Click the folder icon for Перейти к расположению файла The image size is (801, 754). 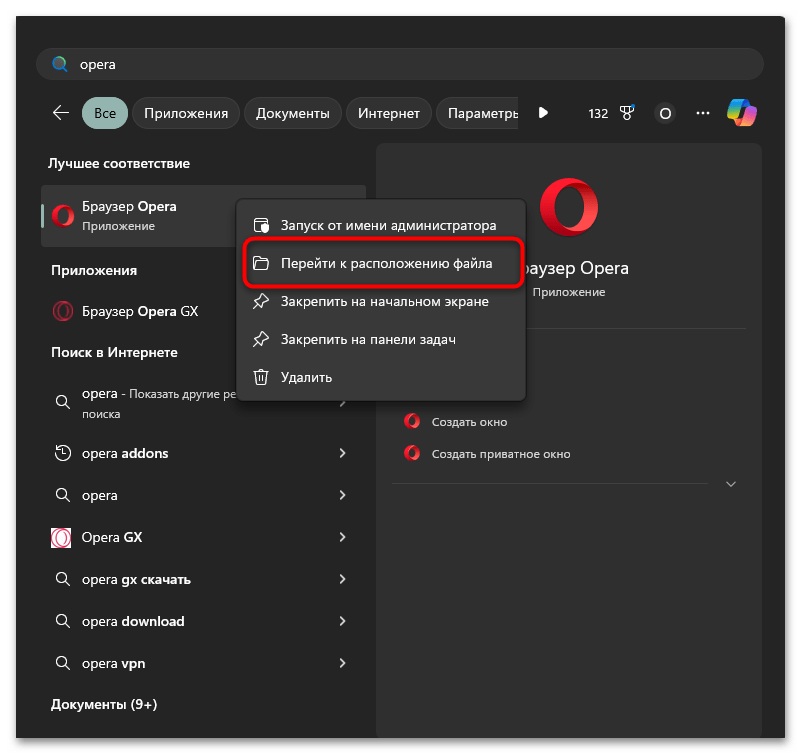click(261, 263)
